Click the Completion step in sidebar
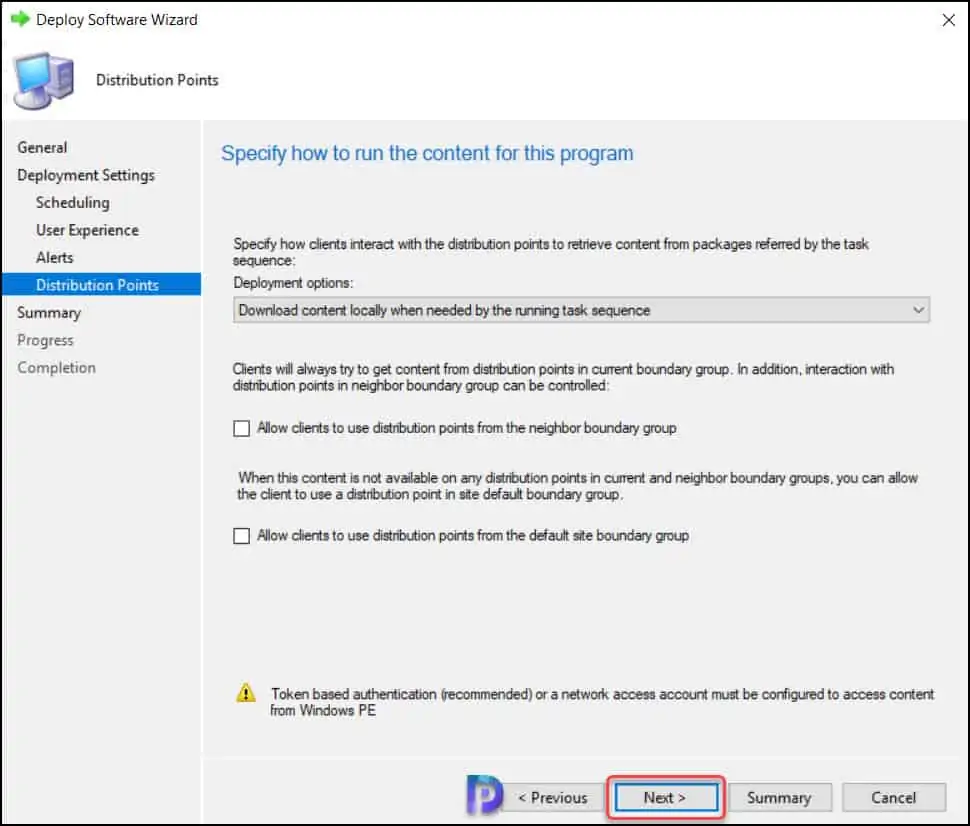This screenshot has height=826, width=970. (56, 368)
